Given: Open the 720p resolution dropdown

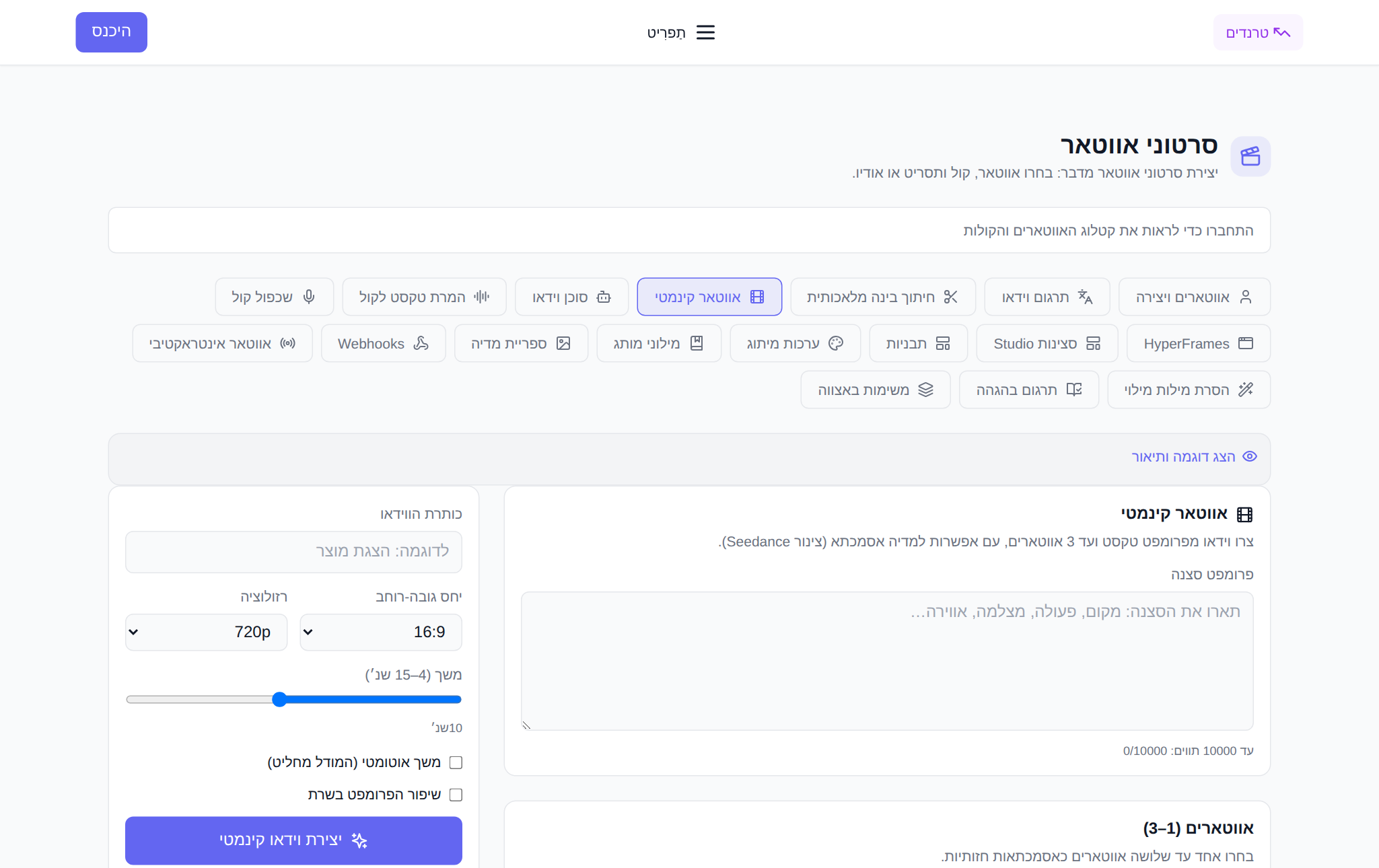Looking at the screenshot, I should (x=206, y=632).
